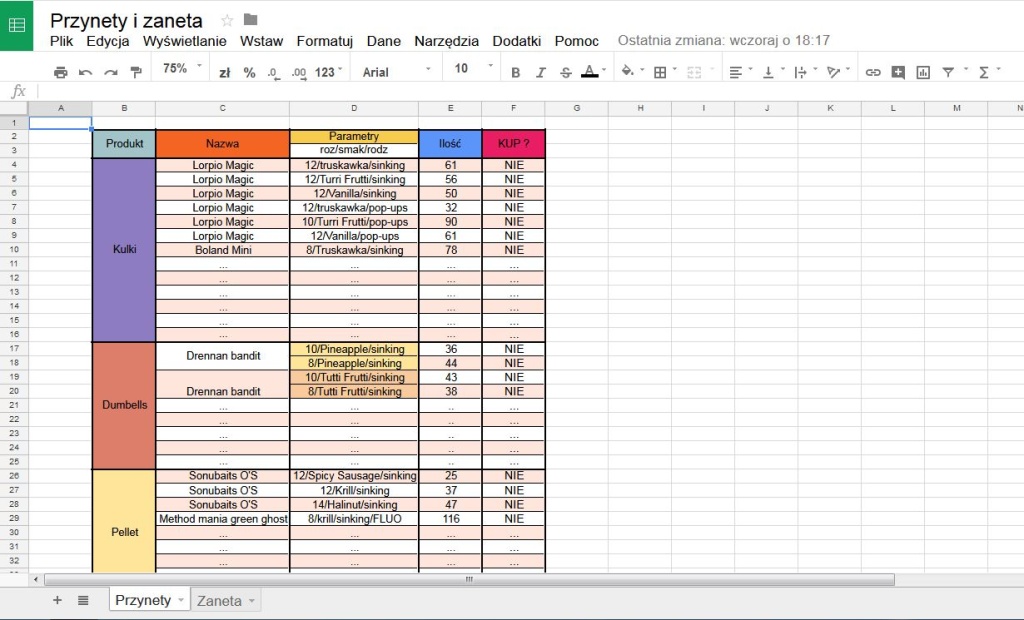
Task: Click the merge cells icon
Action: click(694, 73)
